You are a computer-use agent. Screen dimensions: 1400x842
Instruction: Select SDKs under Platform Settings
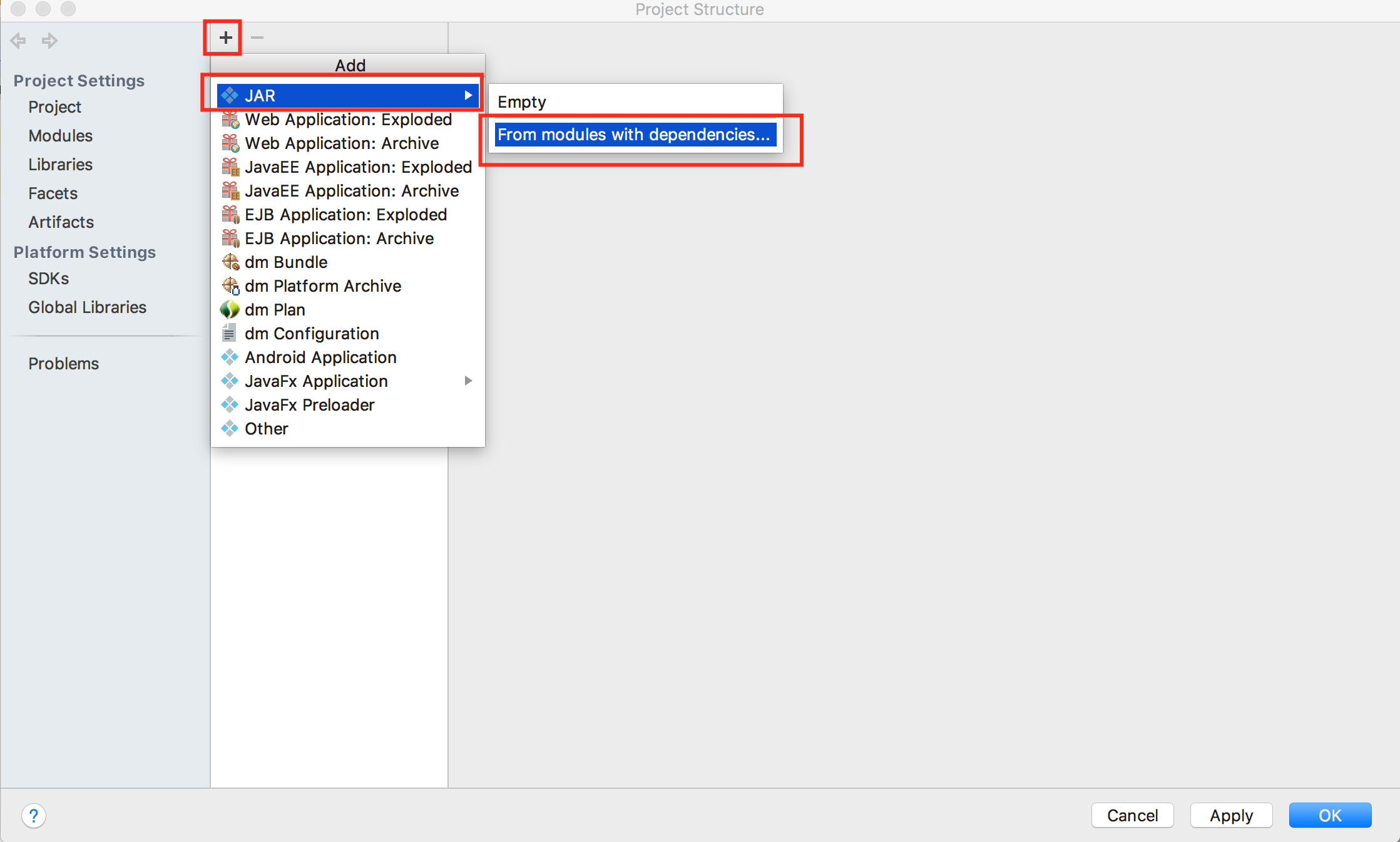point(46,279)
